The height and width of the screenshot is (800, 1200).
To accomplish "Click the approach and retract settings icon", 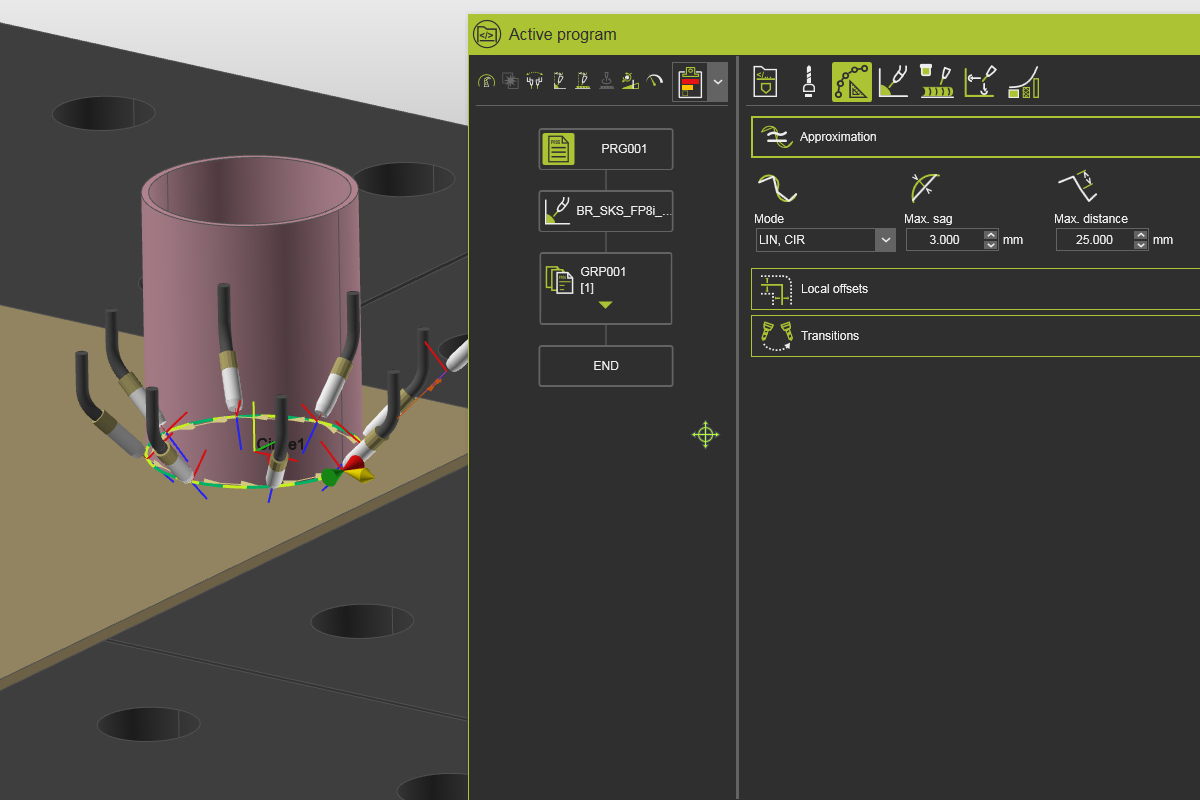I will [979, 82].
